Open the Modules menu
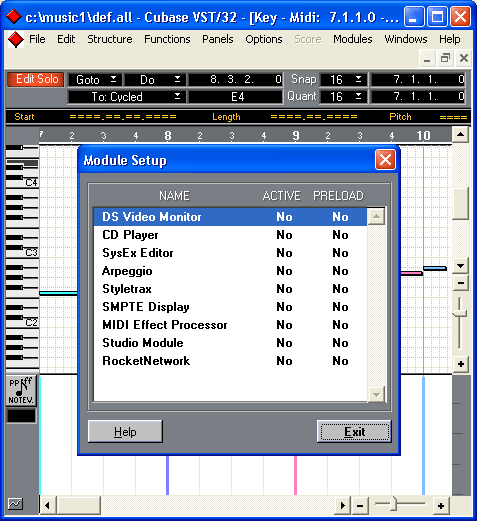Viewport: 477px width, 521px height. pyautogui.click(x=353, y=39)
